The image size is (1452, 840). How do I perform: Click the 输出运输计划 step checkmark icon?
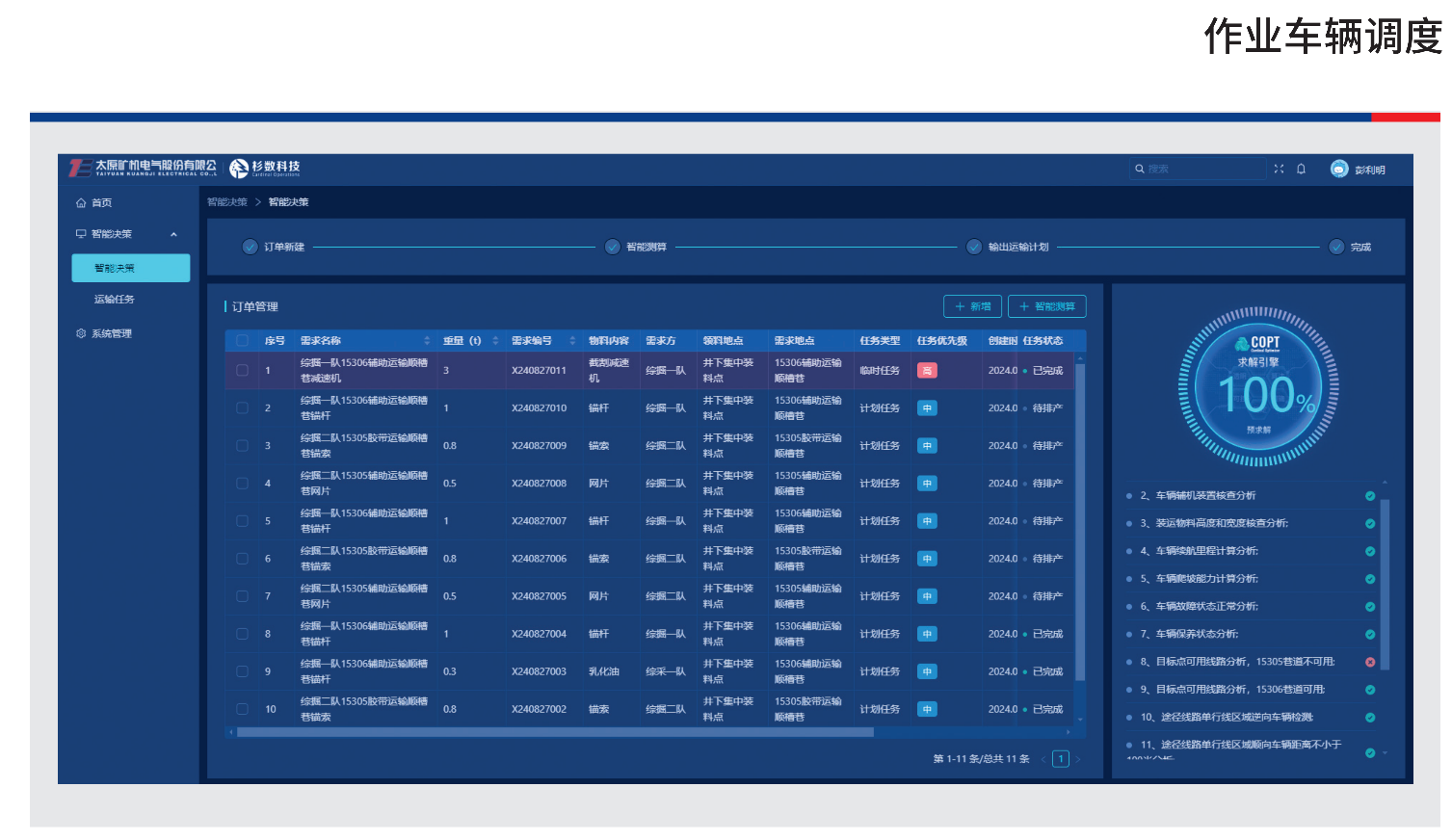[x=974, y=247]
